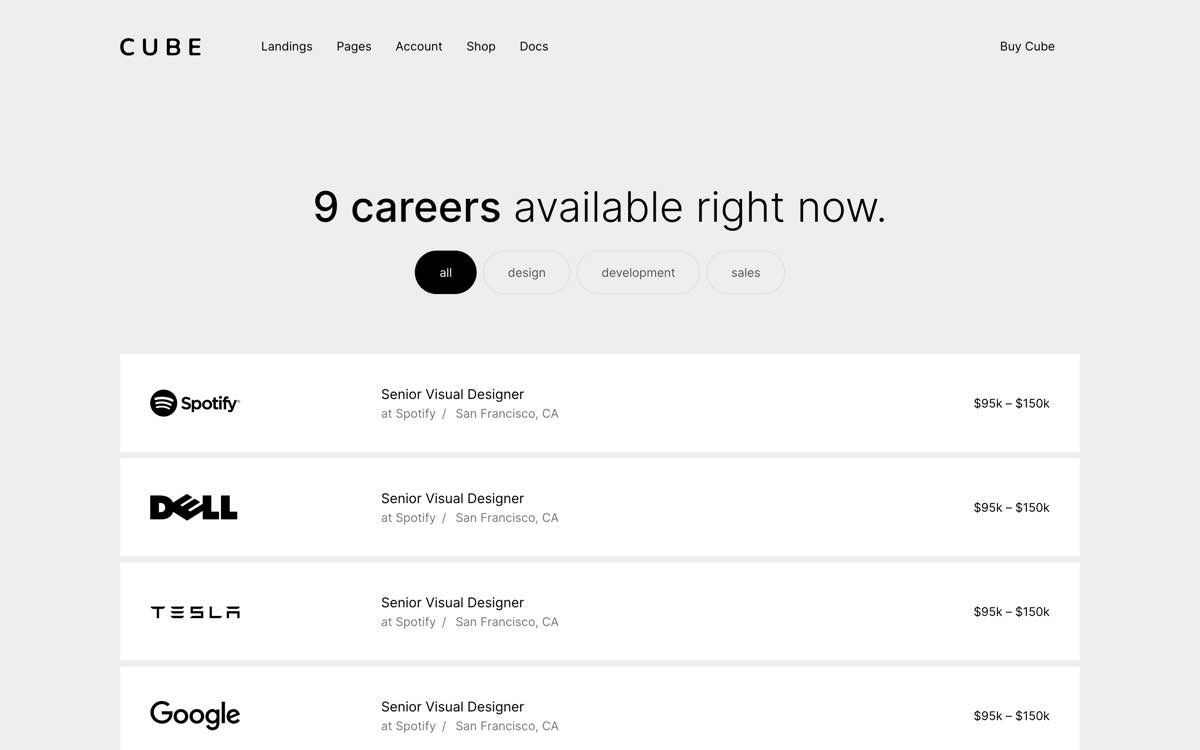Enable the 'design' job filter

tap(526, 272)
